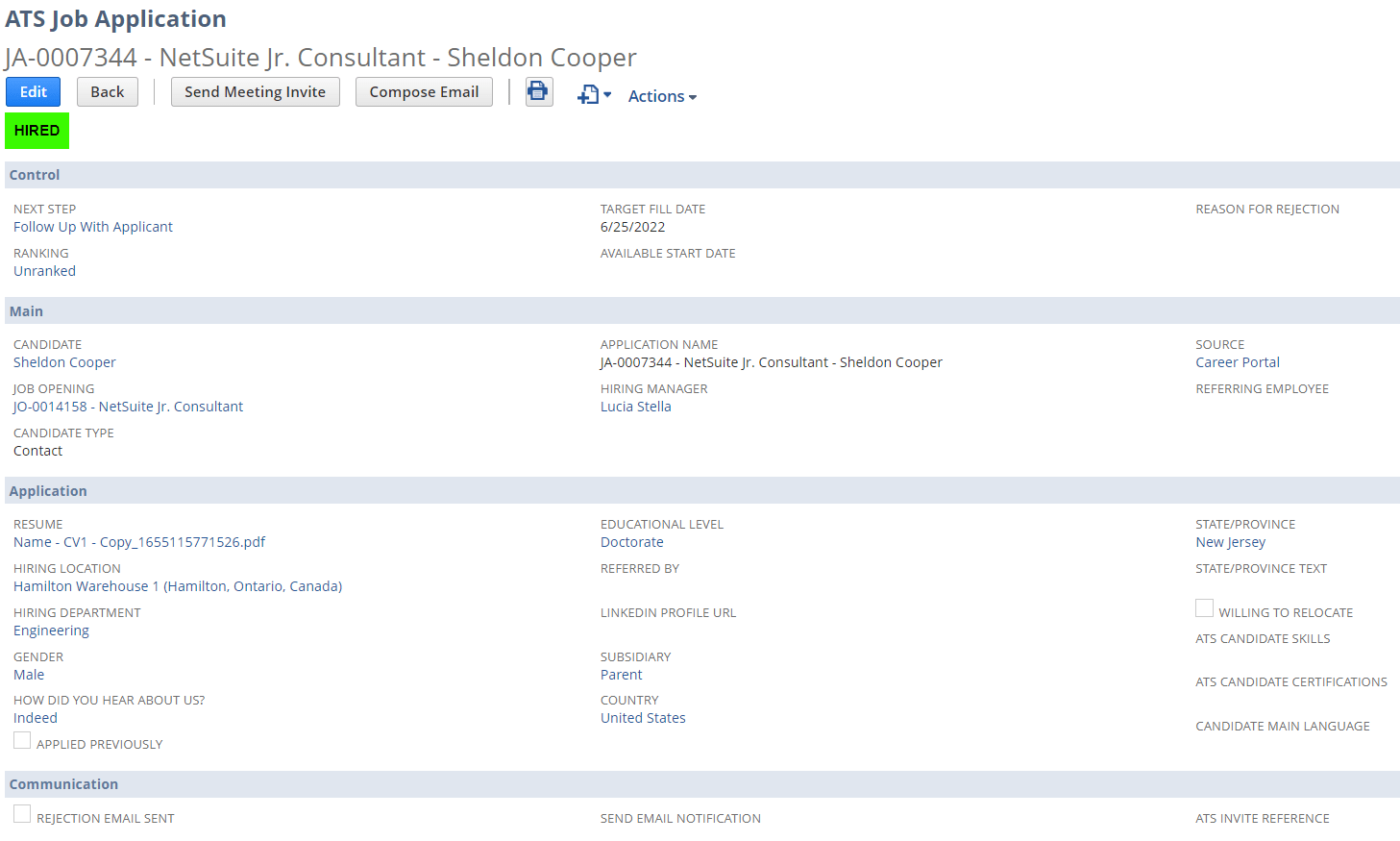Open the Indeed source link

pyautogui.click(x=36, y=718)
